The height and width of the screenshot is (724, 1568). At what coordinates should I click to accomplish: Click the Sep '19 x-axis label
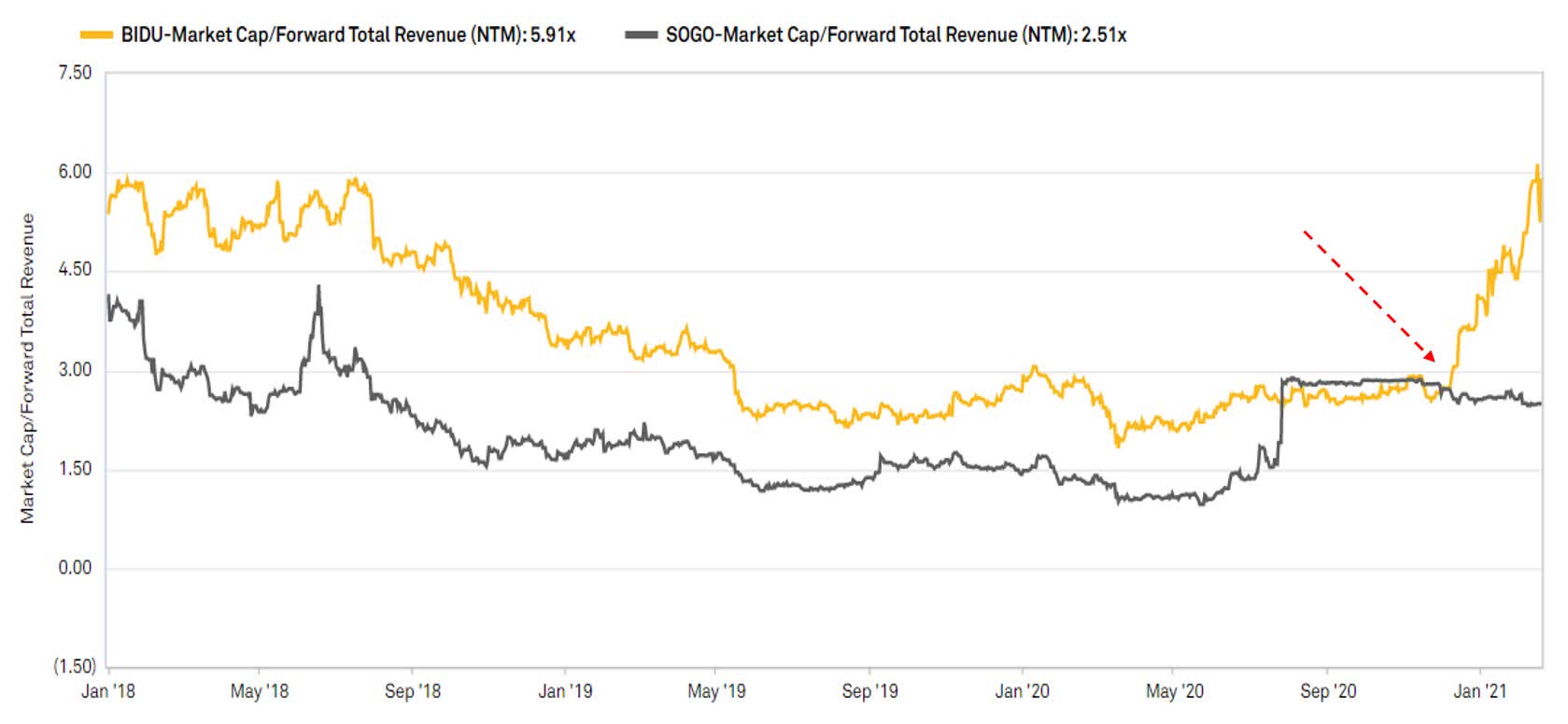click(x=869, y=691)
